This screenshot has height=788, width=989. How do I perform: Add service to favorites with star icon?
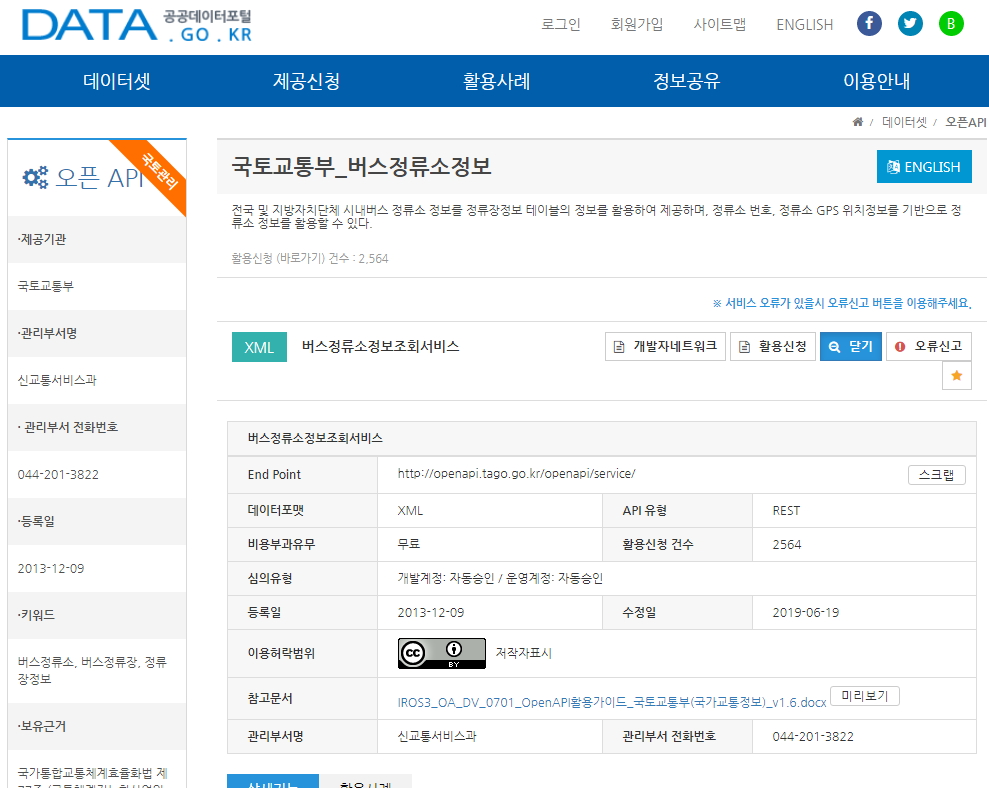click(x=957, y=376)
